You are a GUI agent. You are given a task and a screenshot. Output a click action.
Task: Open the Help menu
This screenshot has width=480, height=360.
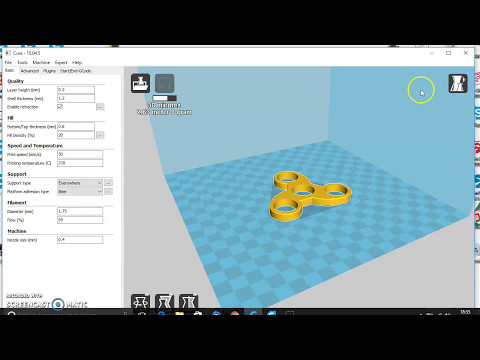(x=77, y=62)
